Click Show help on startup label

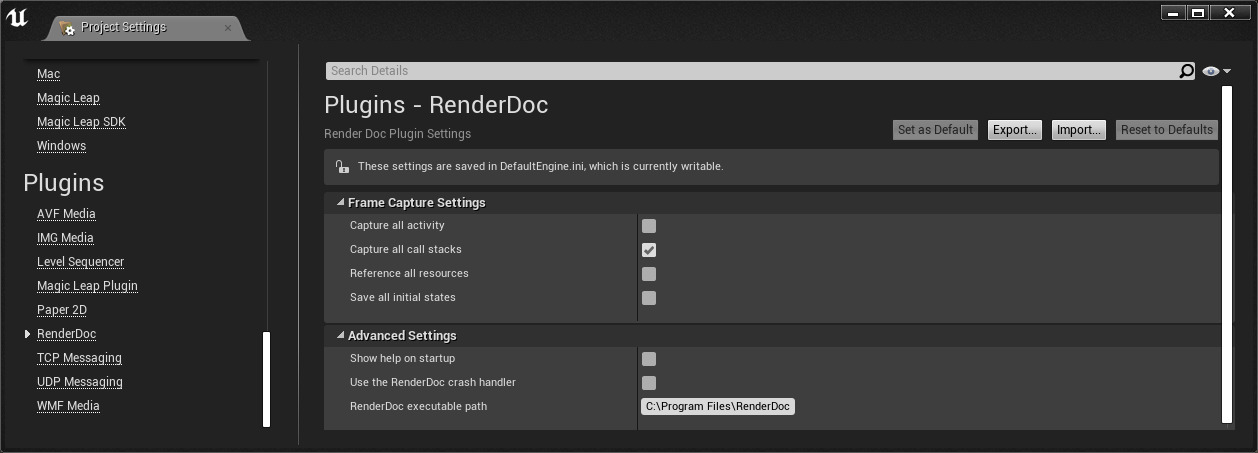pyautogui.click(x=402, y=359)
